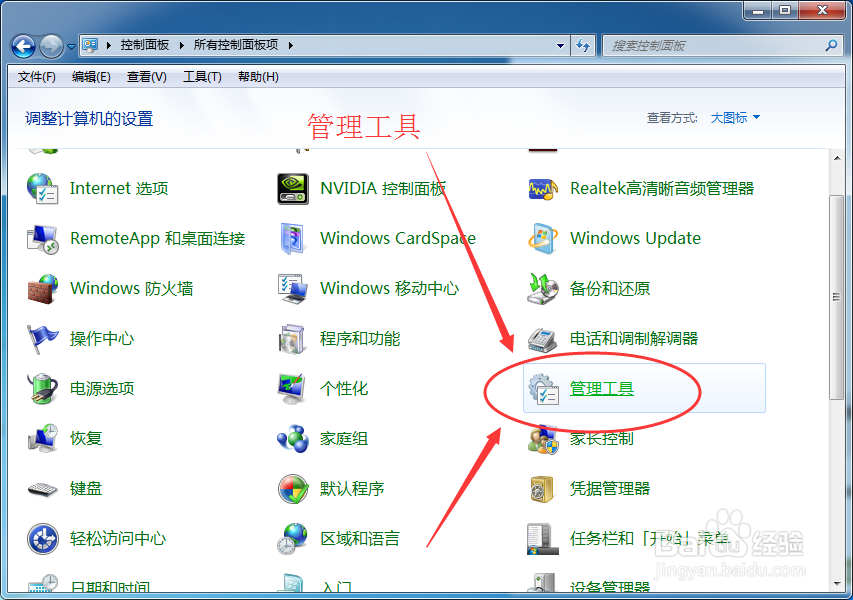Open the 帮助(H) menu
The width and height of the screenshot is (853, 600).
258,77
